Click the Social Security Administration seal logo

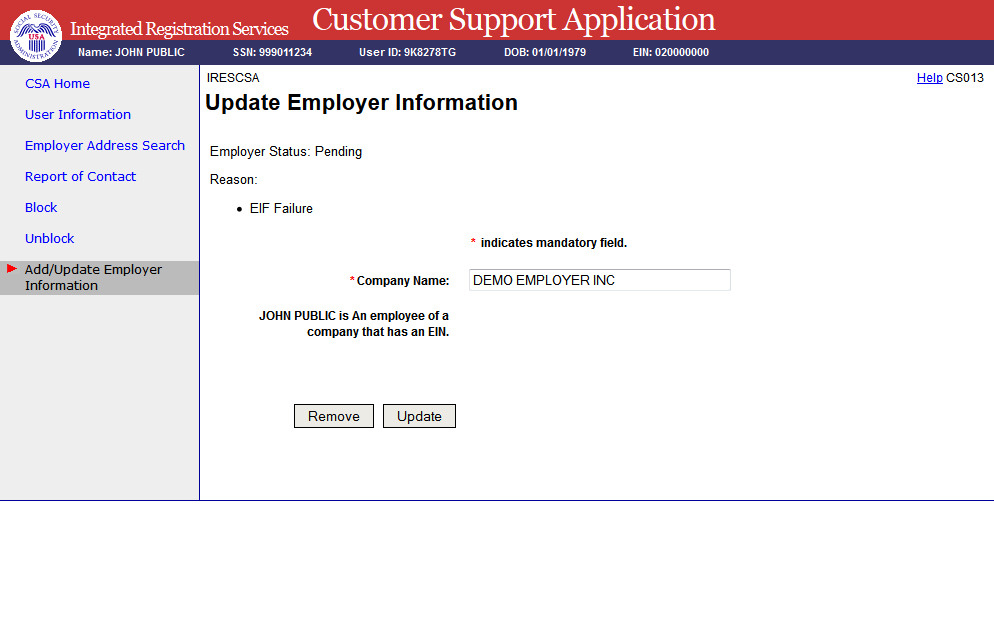(36, 36)
